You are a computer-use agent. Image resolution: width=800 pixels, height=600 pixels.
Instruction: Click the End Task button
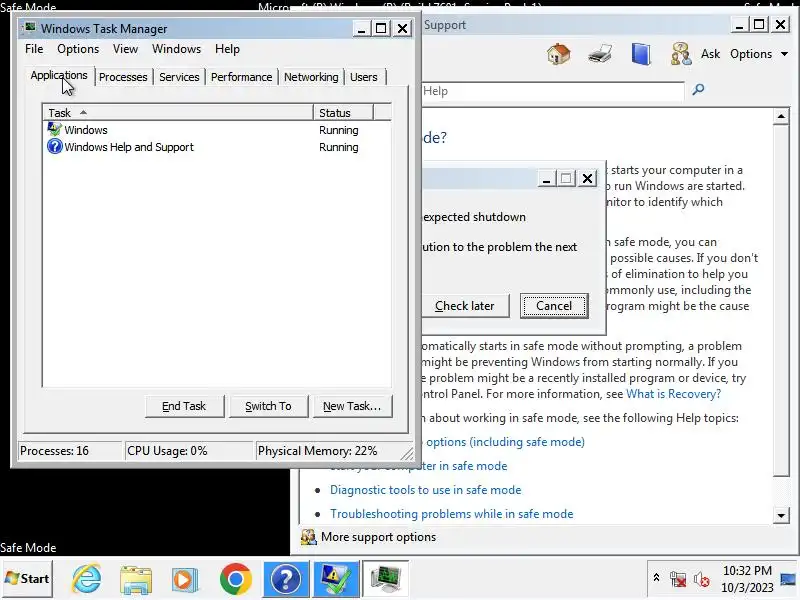[184, 406]
